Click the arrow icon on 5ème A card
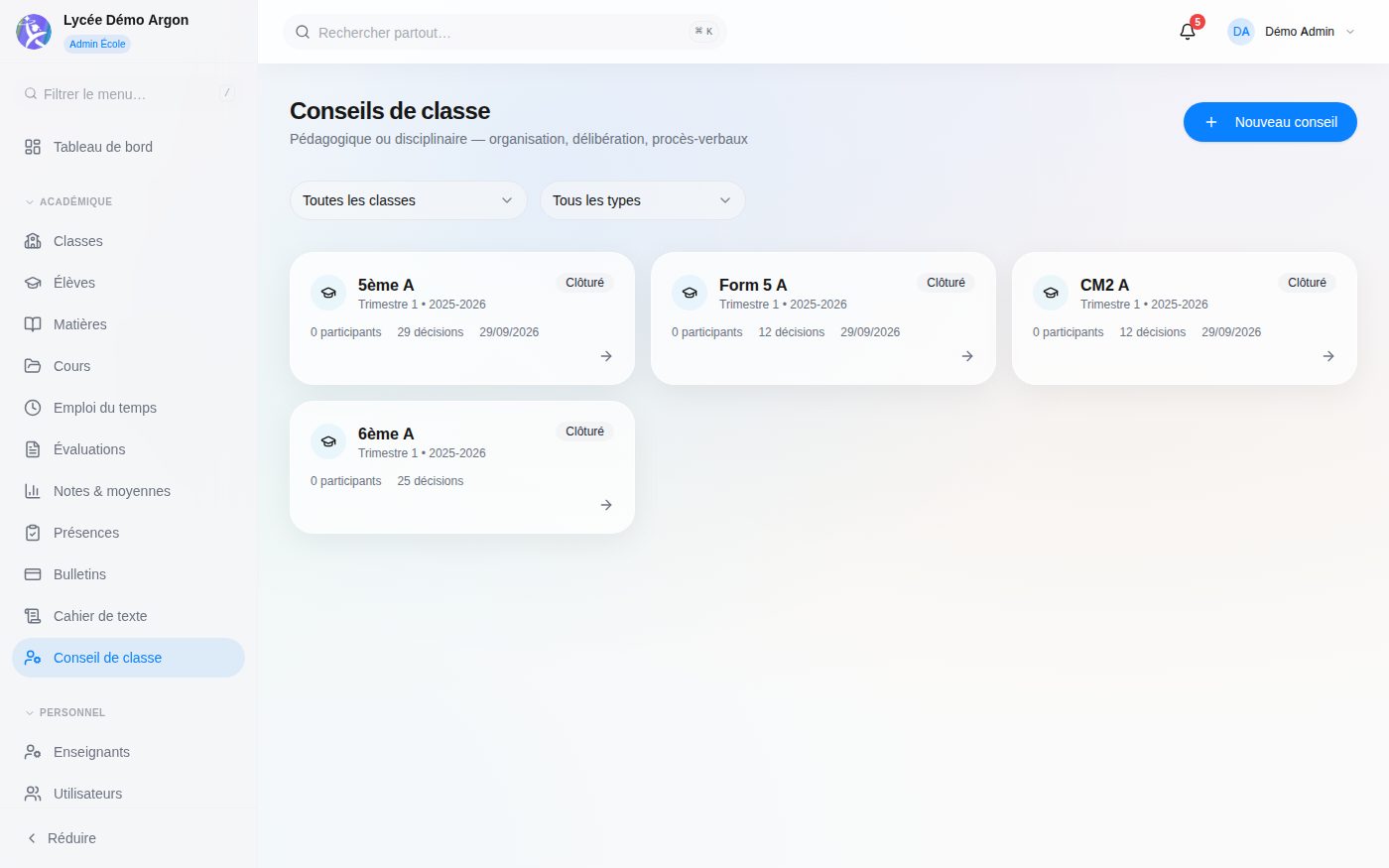1389x868 pixels. coord(606,356)
